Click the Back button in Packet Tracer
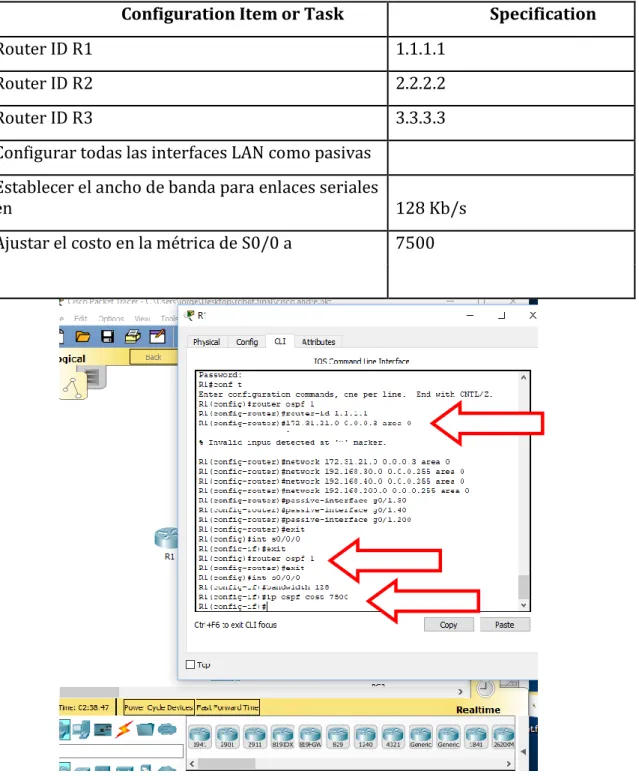639x780 pixels. (154, 357)
